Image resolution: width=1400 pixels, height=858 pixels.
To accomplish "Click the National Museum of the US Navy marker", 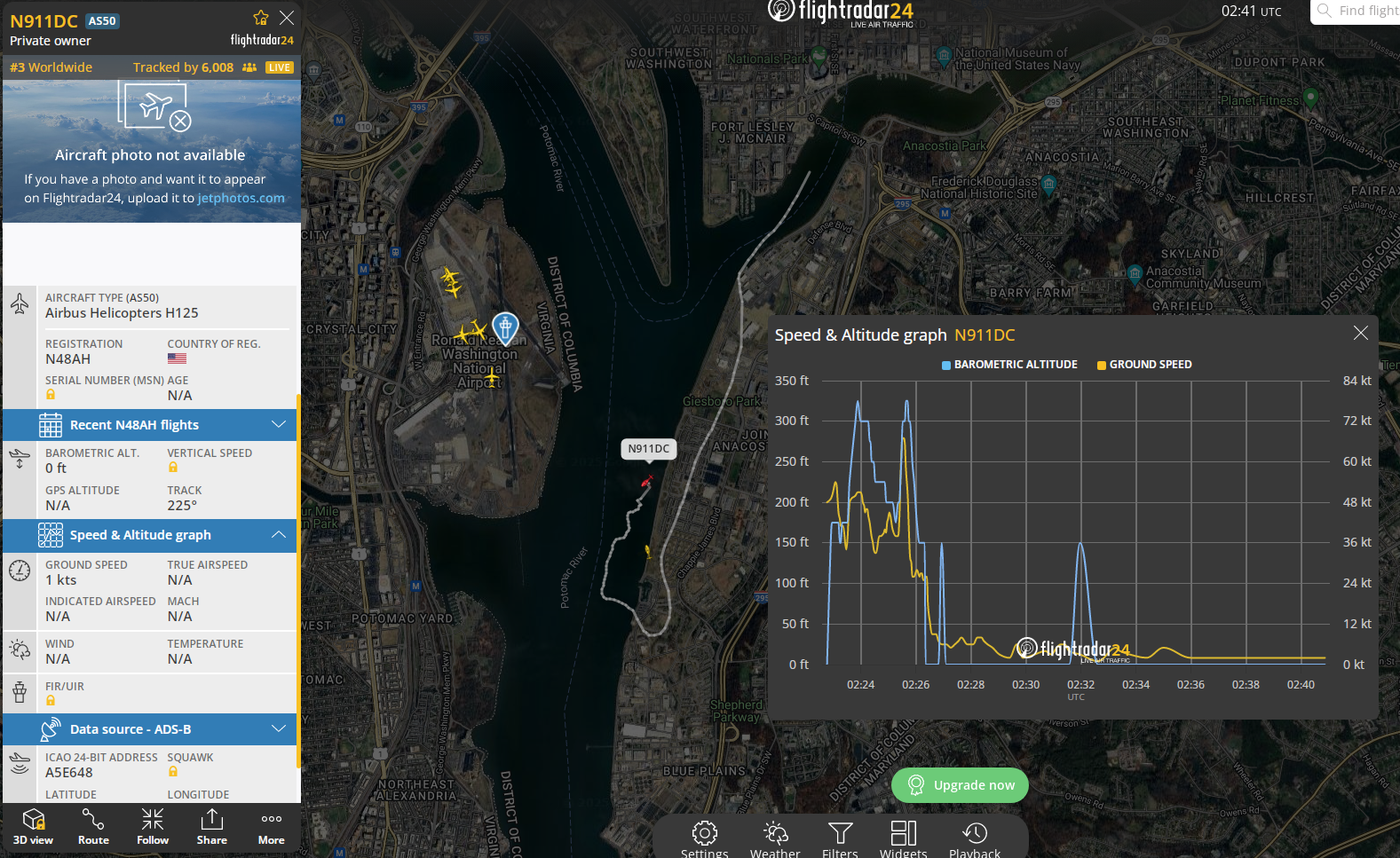I will (944, 56).
